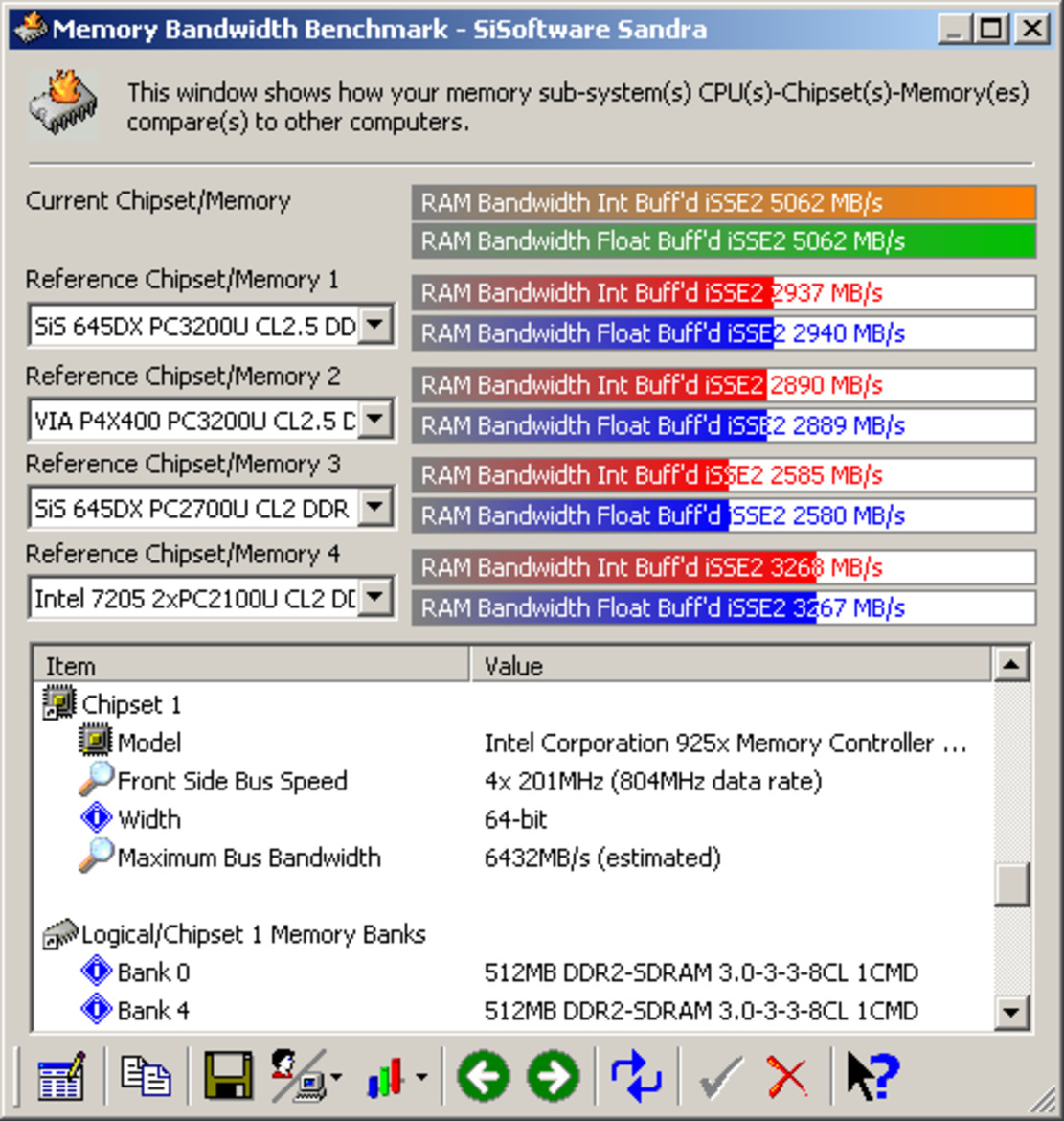Screen dimensions: 1064x1121
Task: Click 'Intel Corporation 925x Memory Controller' value
Action: 725,743
